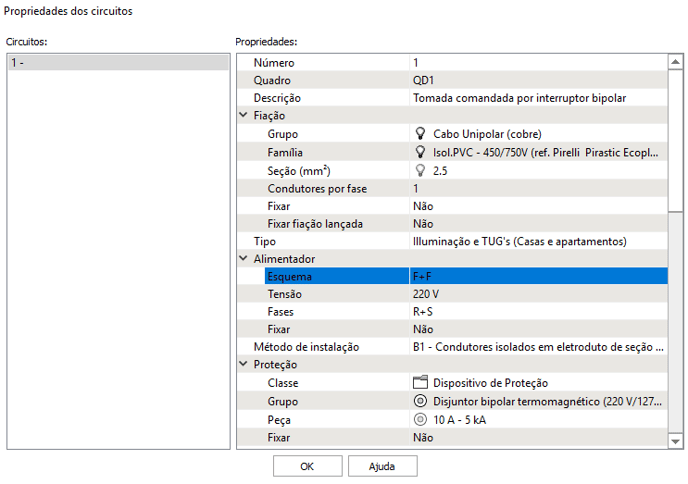
Task: Click the lightbulb icon next to Isol.PVC family
Action: tap(420, 152)
